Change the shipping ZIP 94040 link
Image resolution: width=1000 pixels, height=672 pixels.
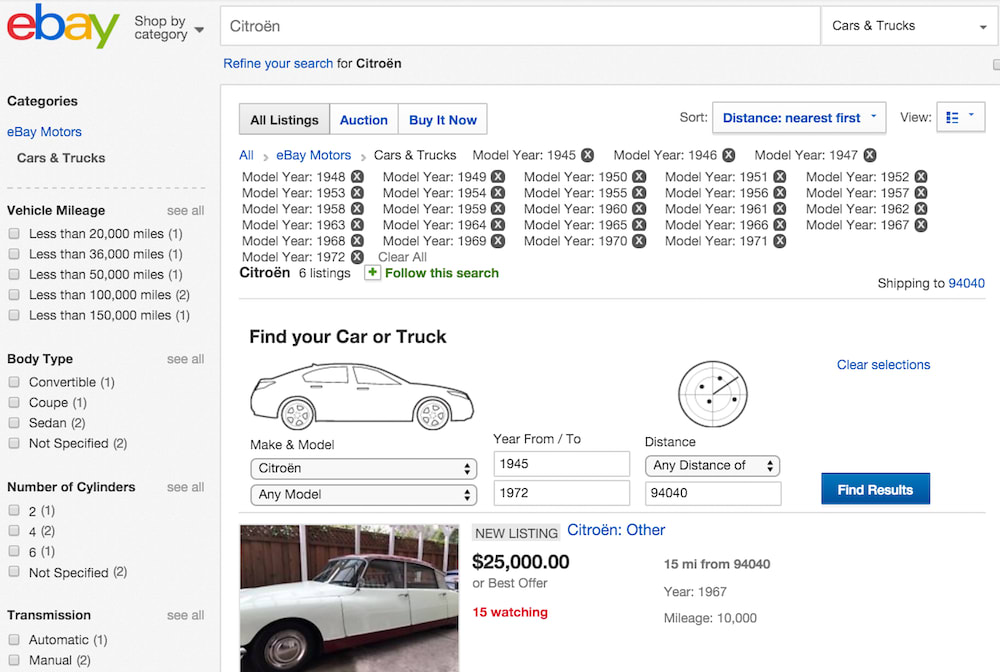tap(966, 283)
